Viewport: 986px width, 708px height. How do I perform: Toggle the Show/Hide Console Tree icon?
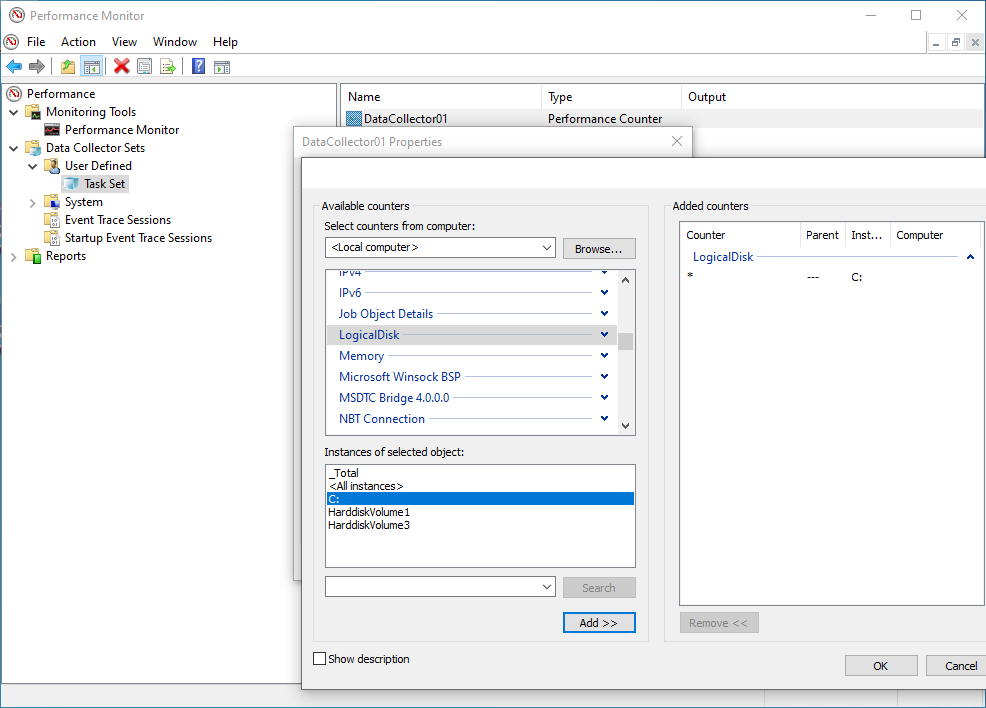[92, 66]
